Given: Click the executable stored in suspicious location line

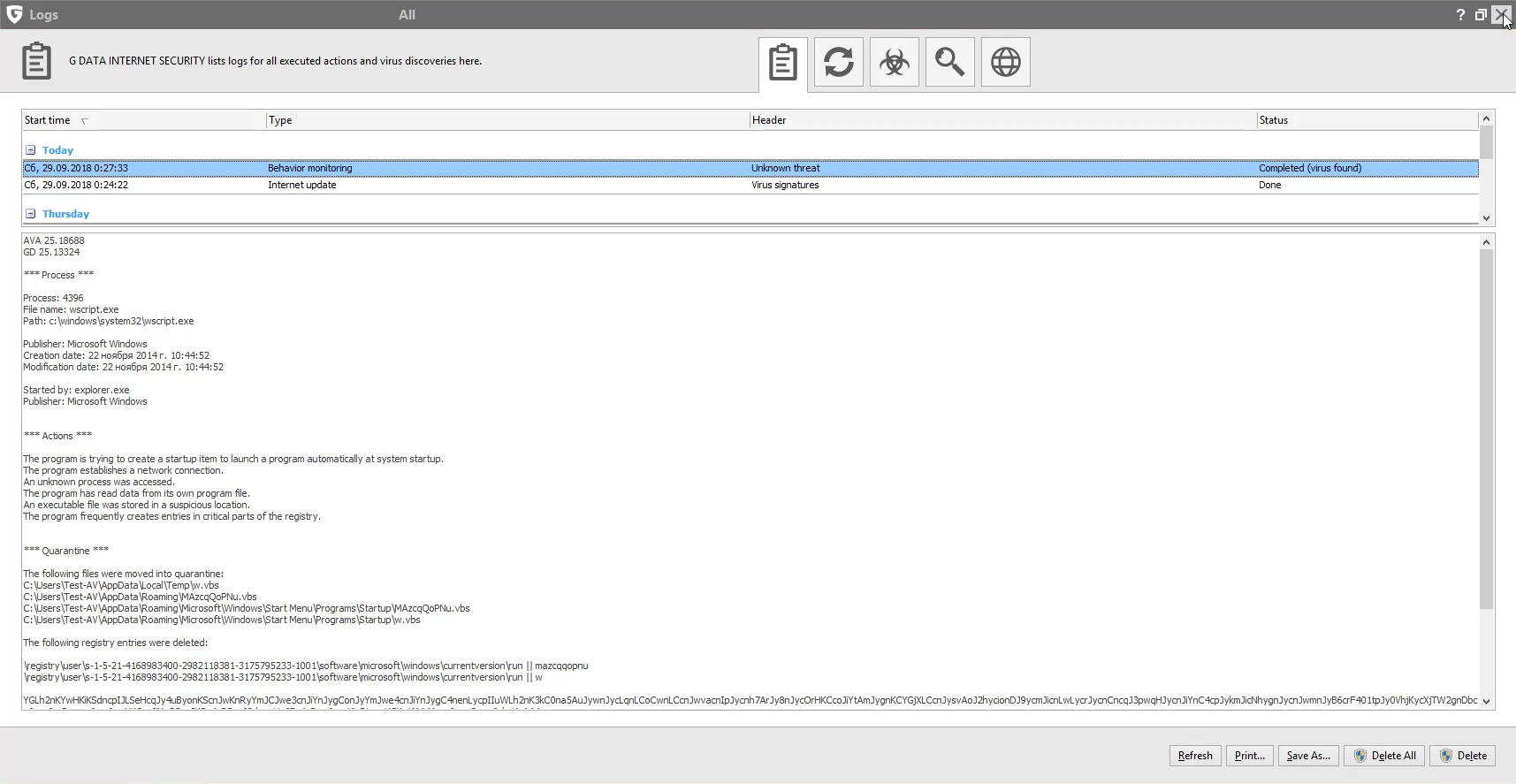Looking at the screenshot, I should click(x=137, y=505).
